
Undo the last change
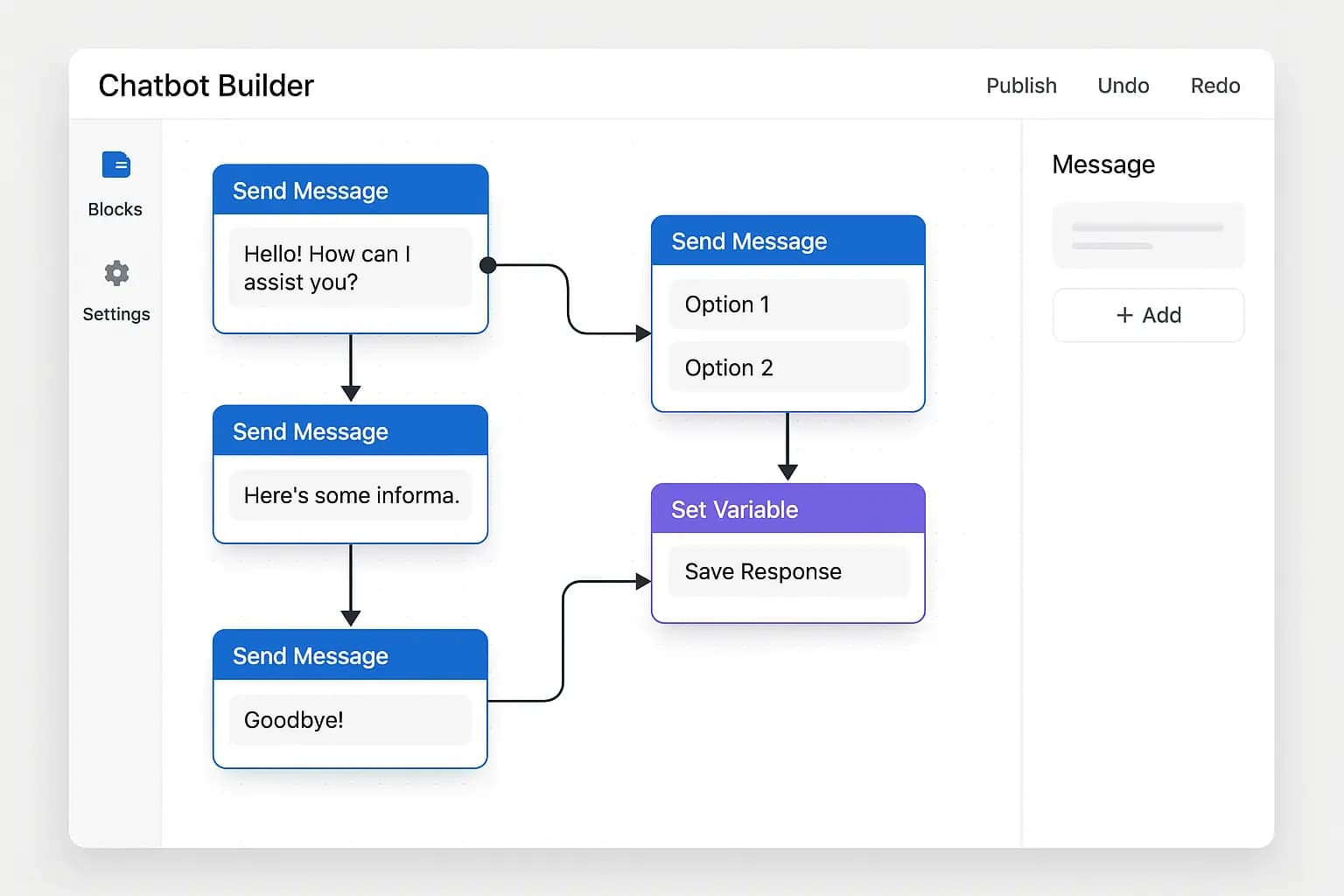[x=1123, y=86]
